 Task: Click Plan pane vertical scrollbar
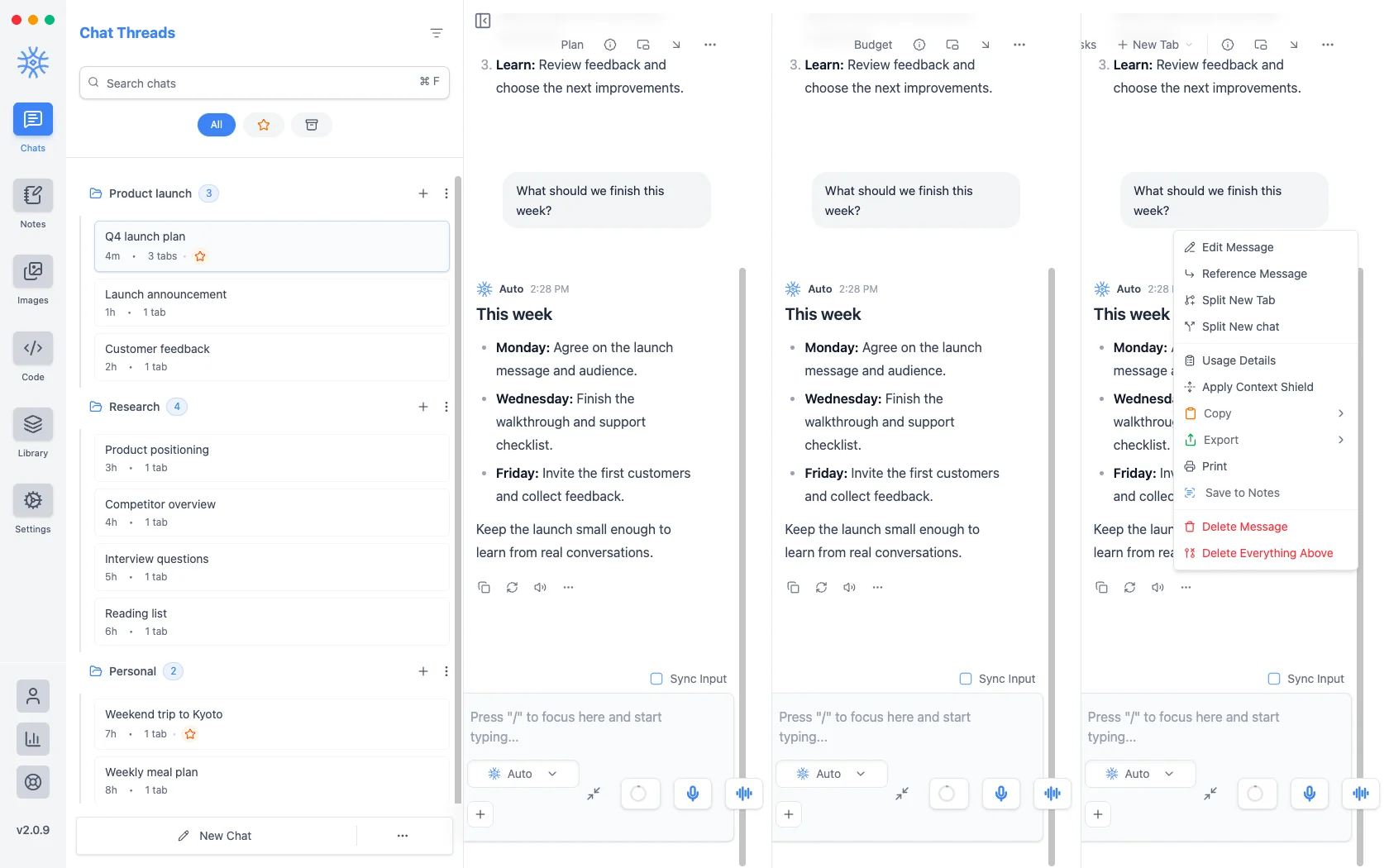tap(742, 565)
